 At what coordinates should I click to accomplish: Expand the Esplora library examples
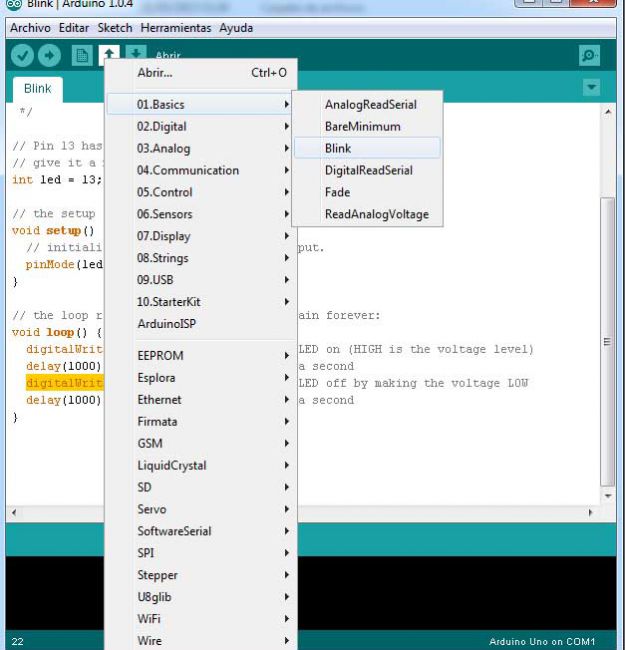[x=200, y=378]
